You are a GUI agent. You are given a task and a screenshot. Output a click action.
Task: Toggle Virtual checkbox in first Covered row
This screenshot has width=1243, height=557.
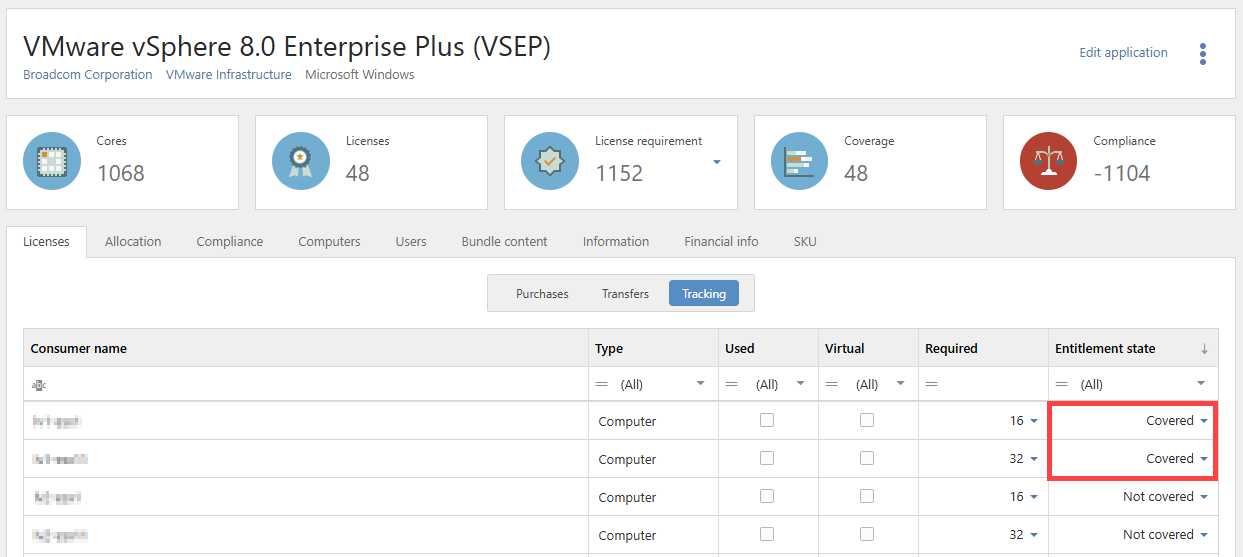click(x=867, y=421)
